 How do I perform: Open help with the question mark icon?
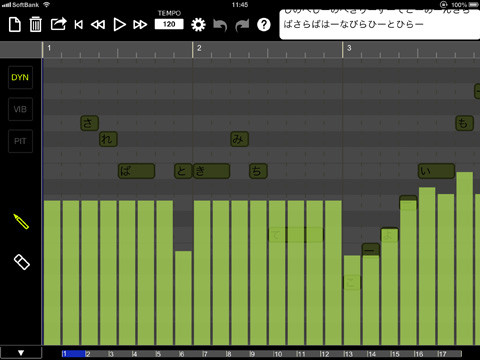pyautogui.click(x=264, y=25)
